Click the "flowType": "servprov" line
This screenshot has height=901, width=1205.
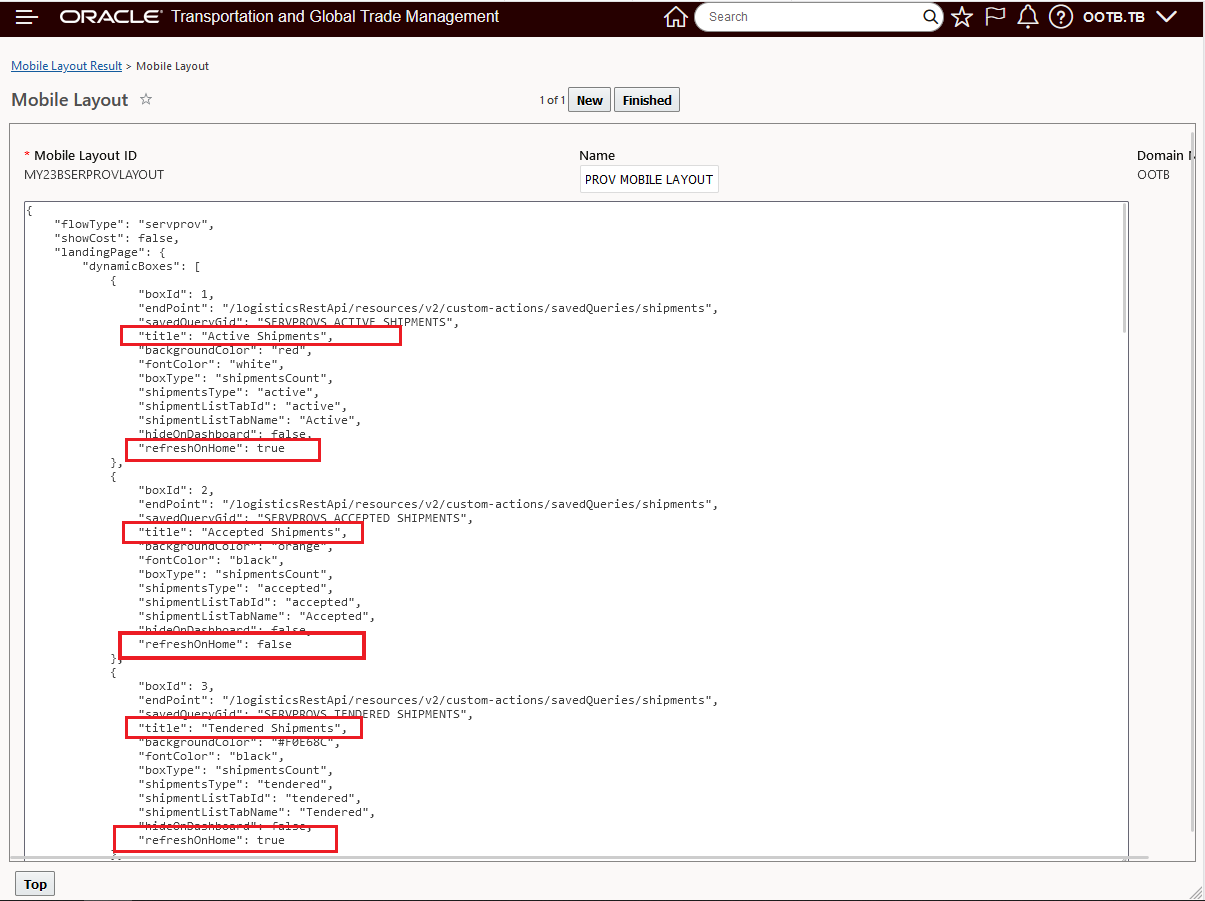click(135, 224)
